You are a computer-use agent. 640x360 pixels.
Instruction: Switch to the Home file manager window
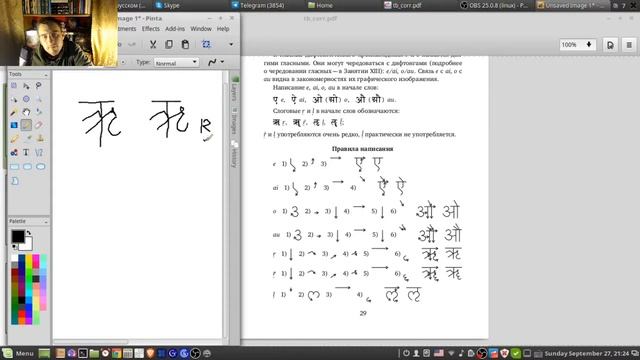click(320, 5)
